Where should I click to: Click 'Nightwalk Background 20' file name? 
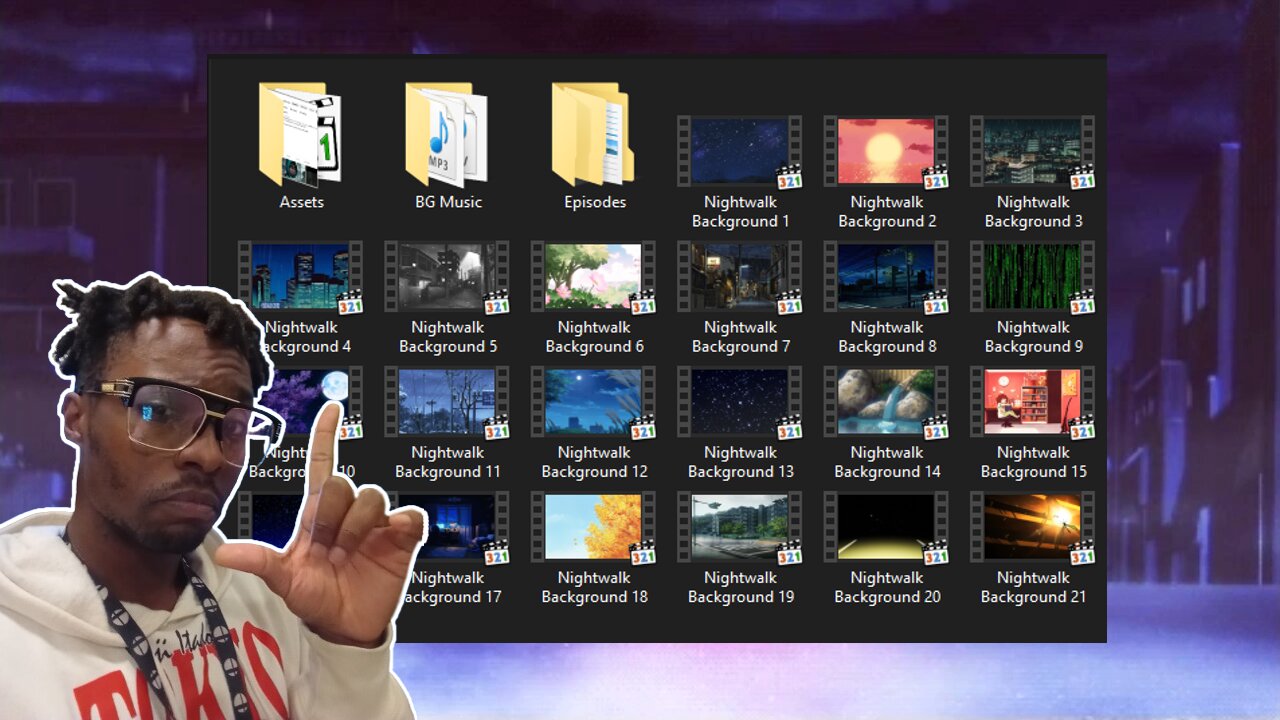(x=887, y=587)
